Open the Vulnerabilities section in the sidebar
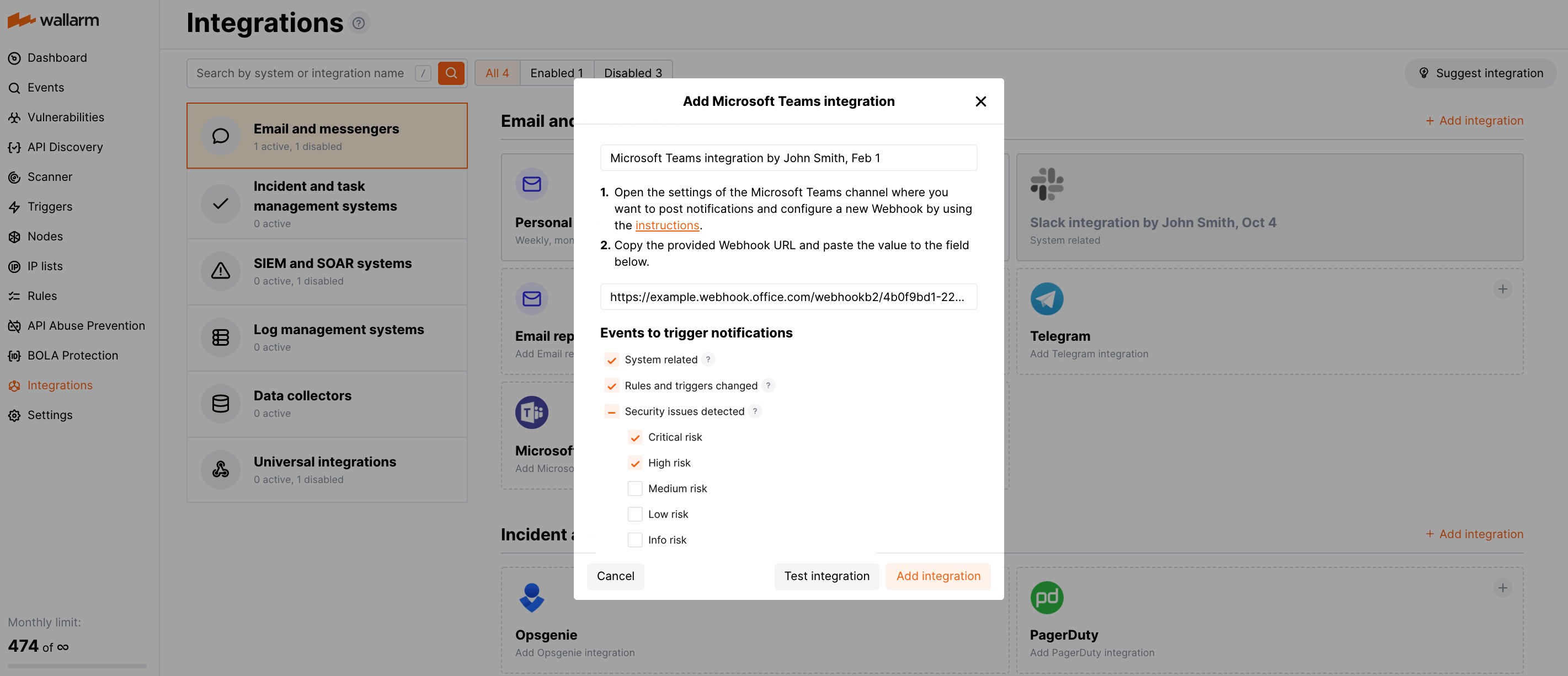 [x=65, y=117]
